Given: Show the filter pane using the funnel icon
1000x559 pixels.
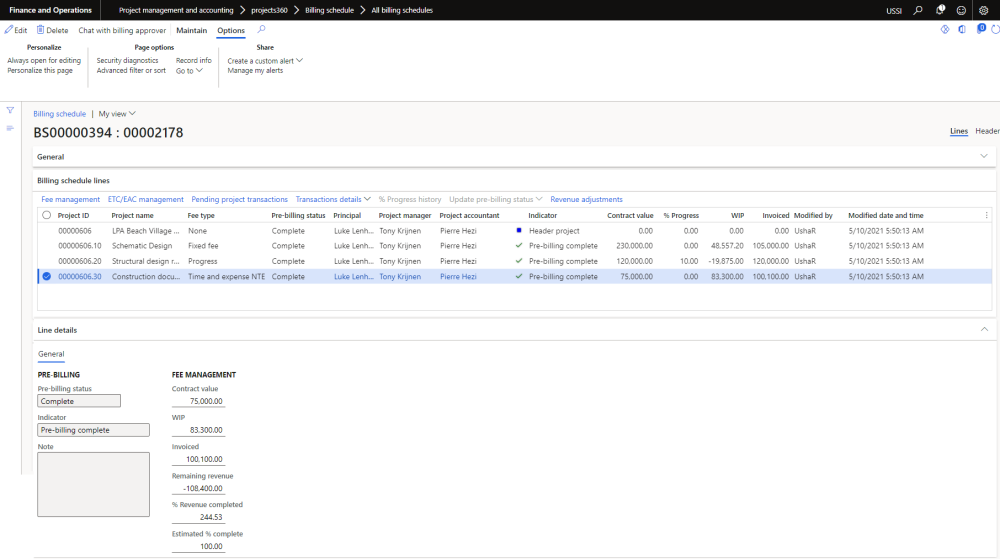Looking at the screenshot, I should click(x=10, y=110).
